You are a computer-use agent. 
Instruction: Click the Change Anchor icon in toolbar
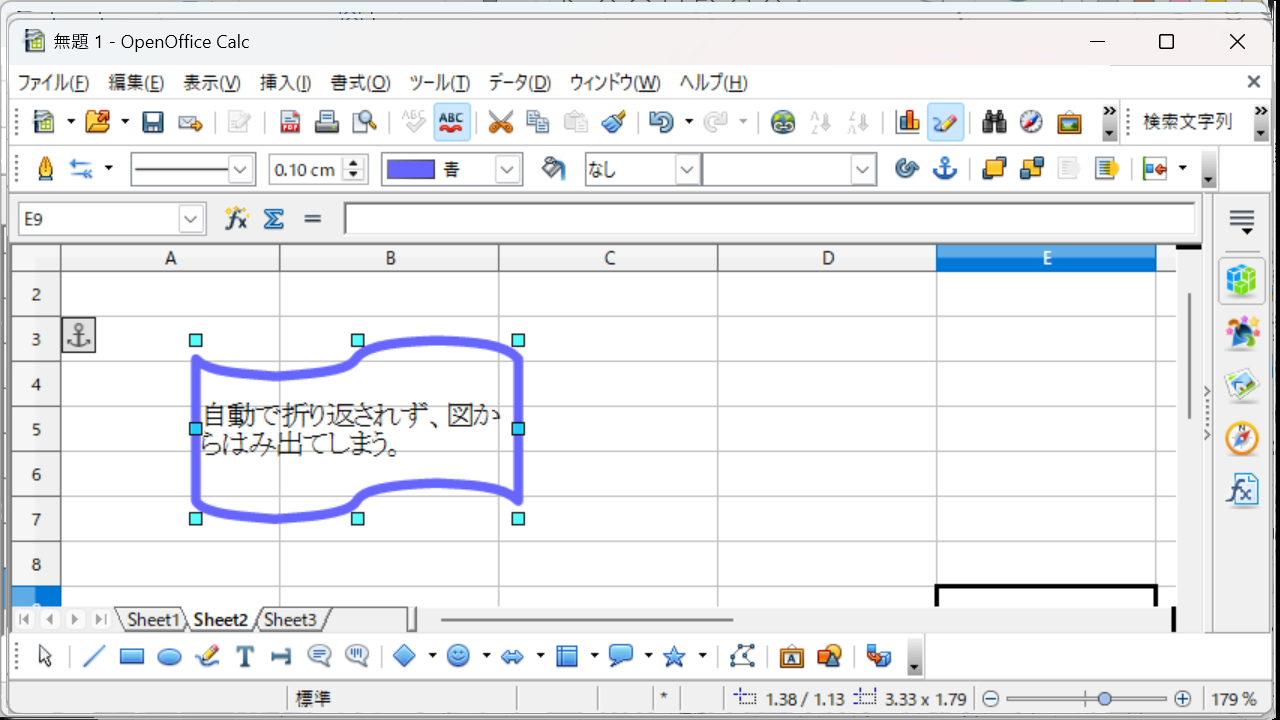945,169
